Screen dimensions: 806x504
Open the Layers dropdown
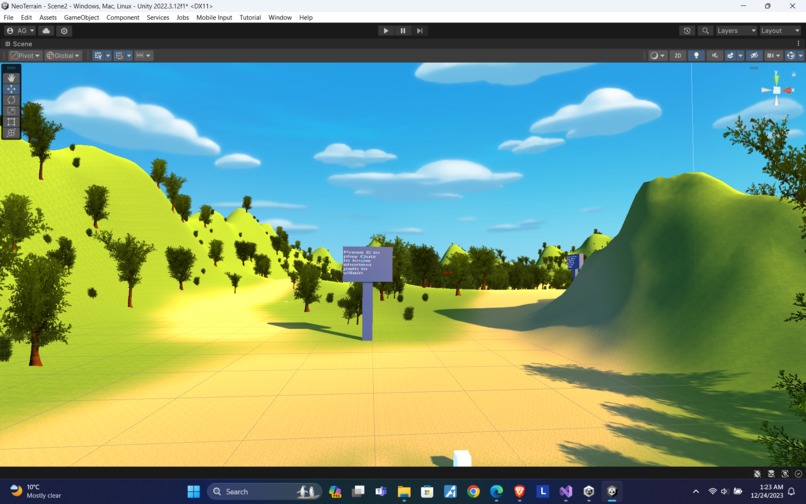coord(737,31)
